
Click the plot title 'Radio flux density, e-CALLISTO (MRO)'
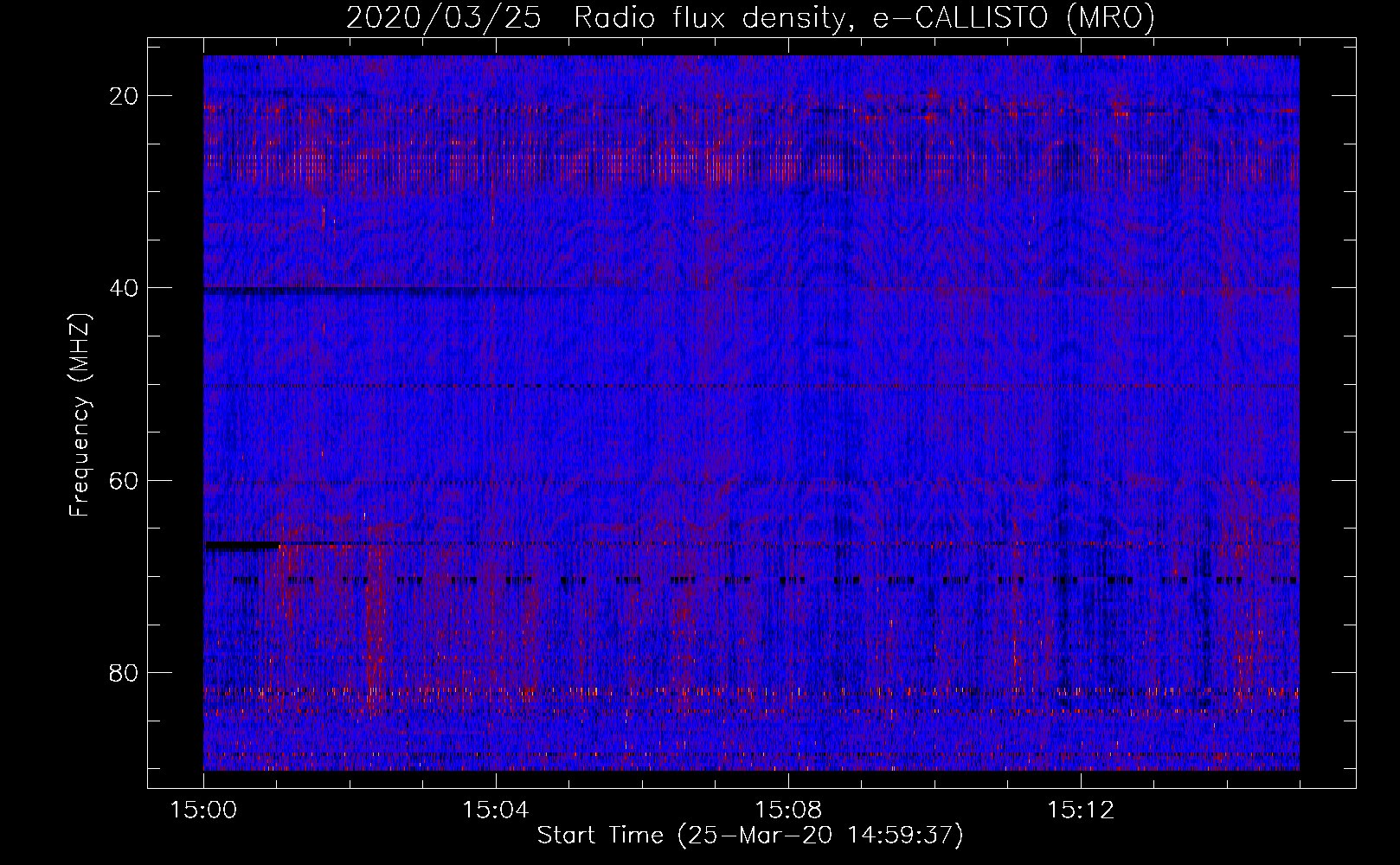864,18
